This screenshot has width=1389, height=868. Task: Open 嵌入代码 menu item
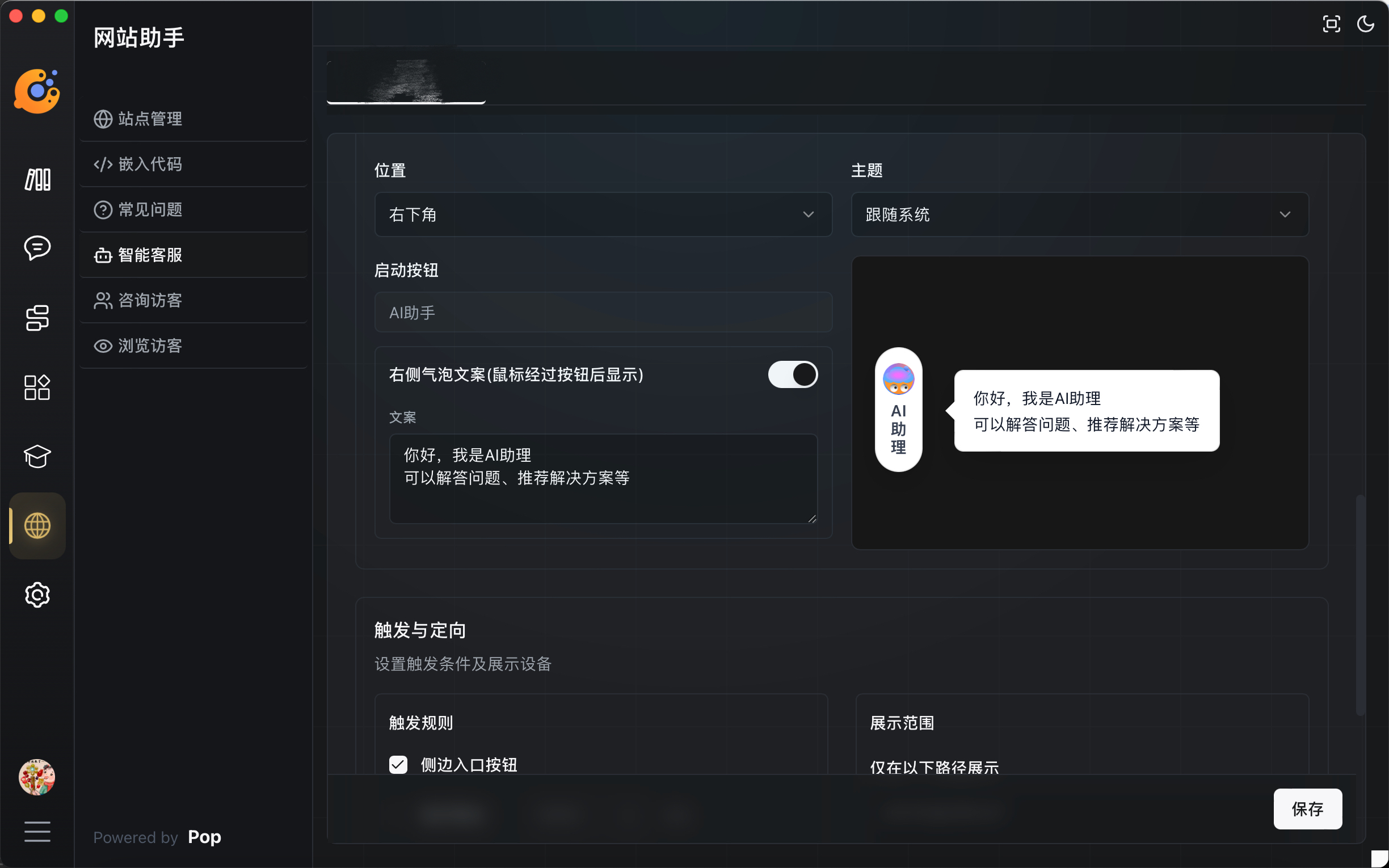[149, 164]
